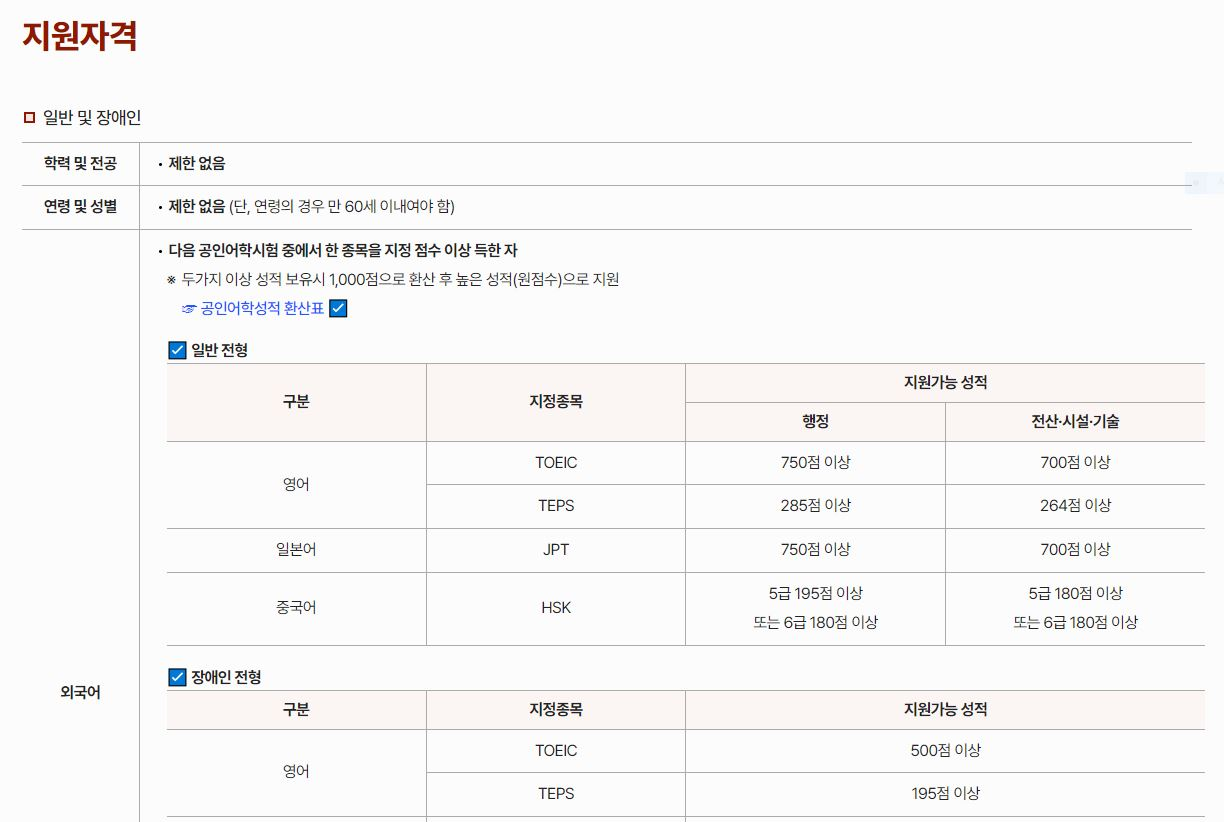The height and width of the screenshot is (822, 1224).
Task: Click the 지정종목 header in 일반 전형 table
Action: (x=556, y=402)
